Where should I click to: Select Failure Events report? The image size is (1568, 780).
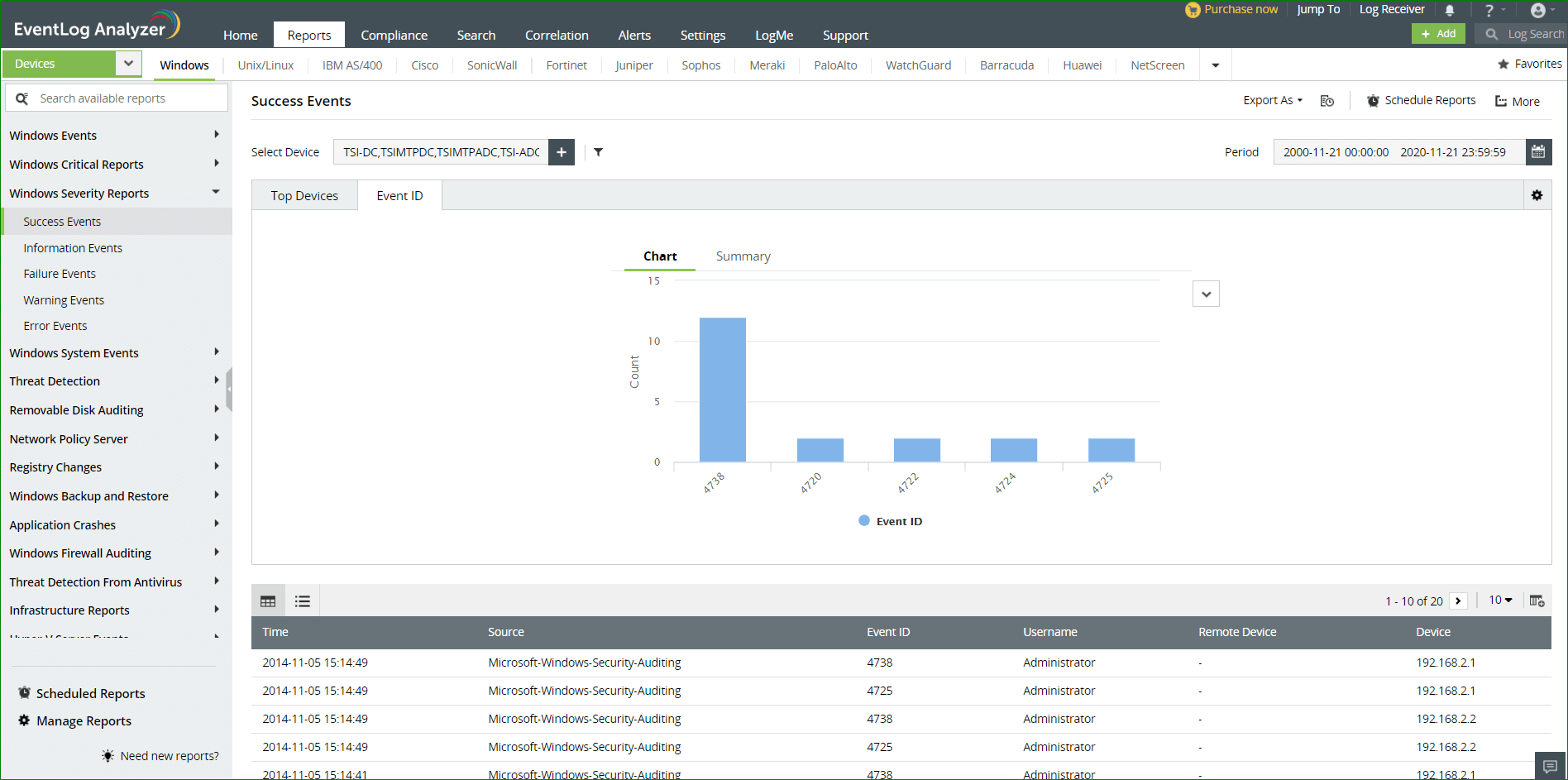click(x=60, y=274)
